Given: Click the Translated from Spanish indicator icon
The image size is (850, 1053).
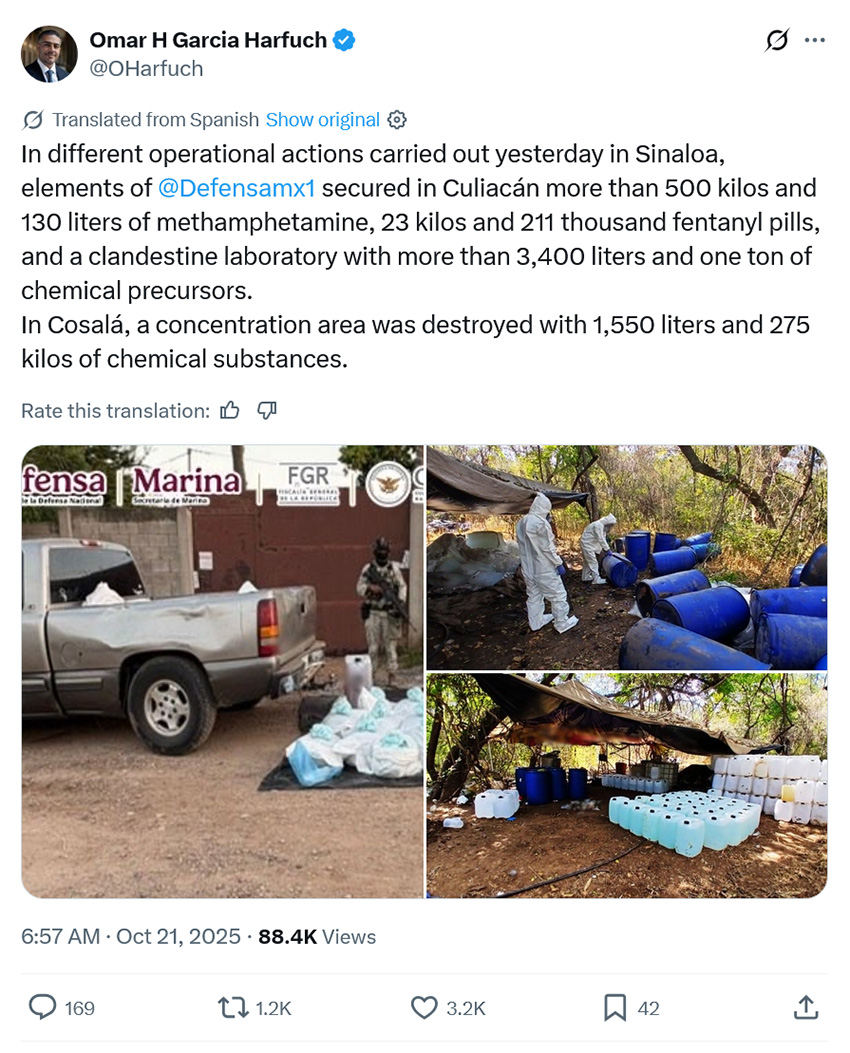Looking at the screenshot, I should 33,119.
